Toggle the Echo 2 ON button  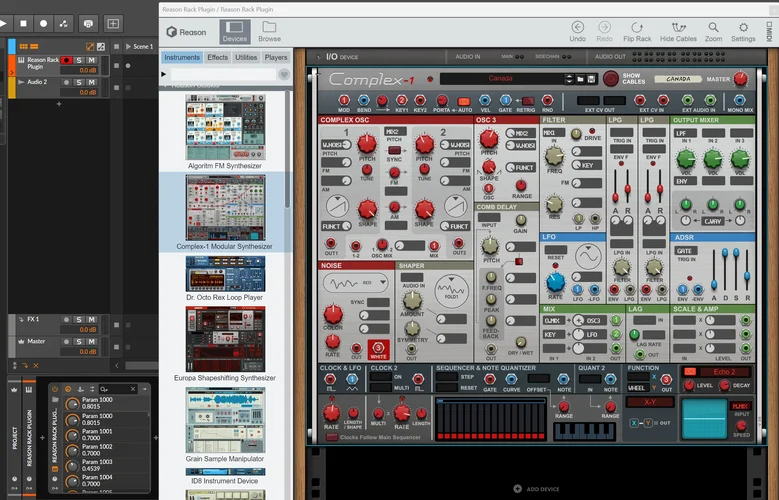(690, 372)
